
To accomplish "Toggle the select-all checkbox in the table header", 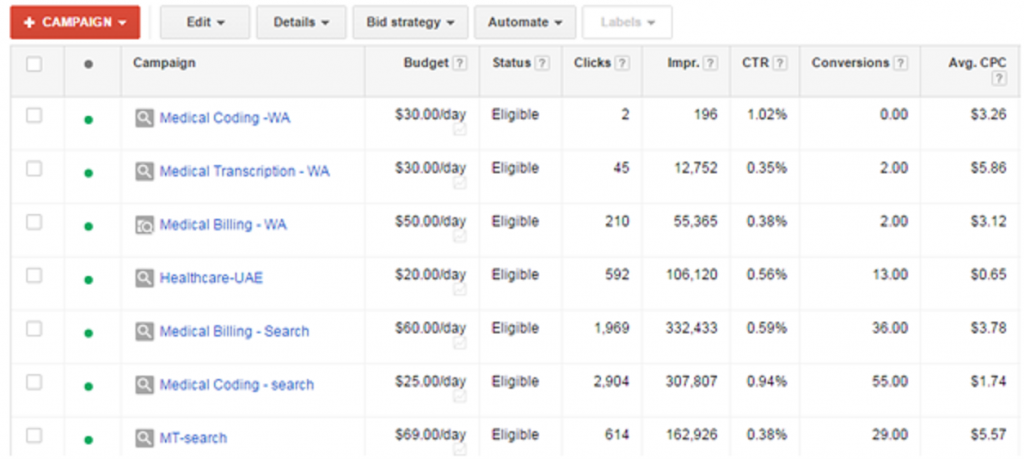I will click(x=34, y=64).
